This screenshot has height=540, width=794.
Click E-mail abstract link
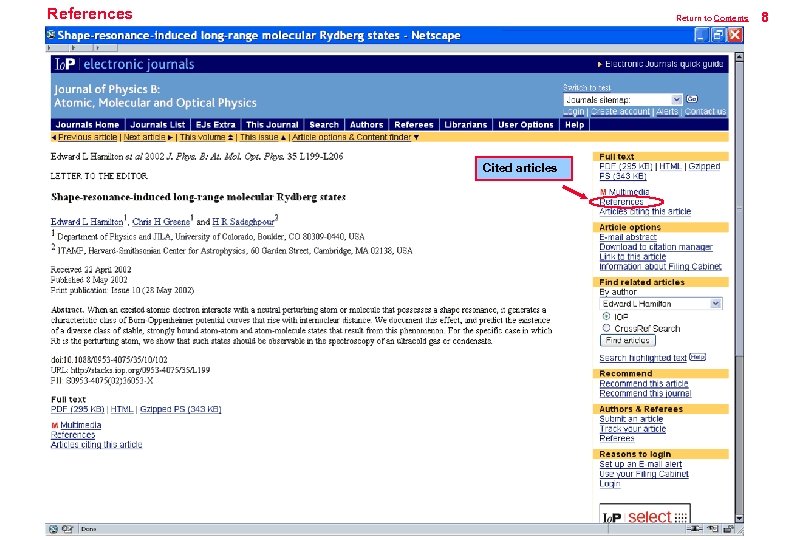(x=628, y=237)
